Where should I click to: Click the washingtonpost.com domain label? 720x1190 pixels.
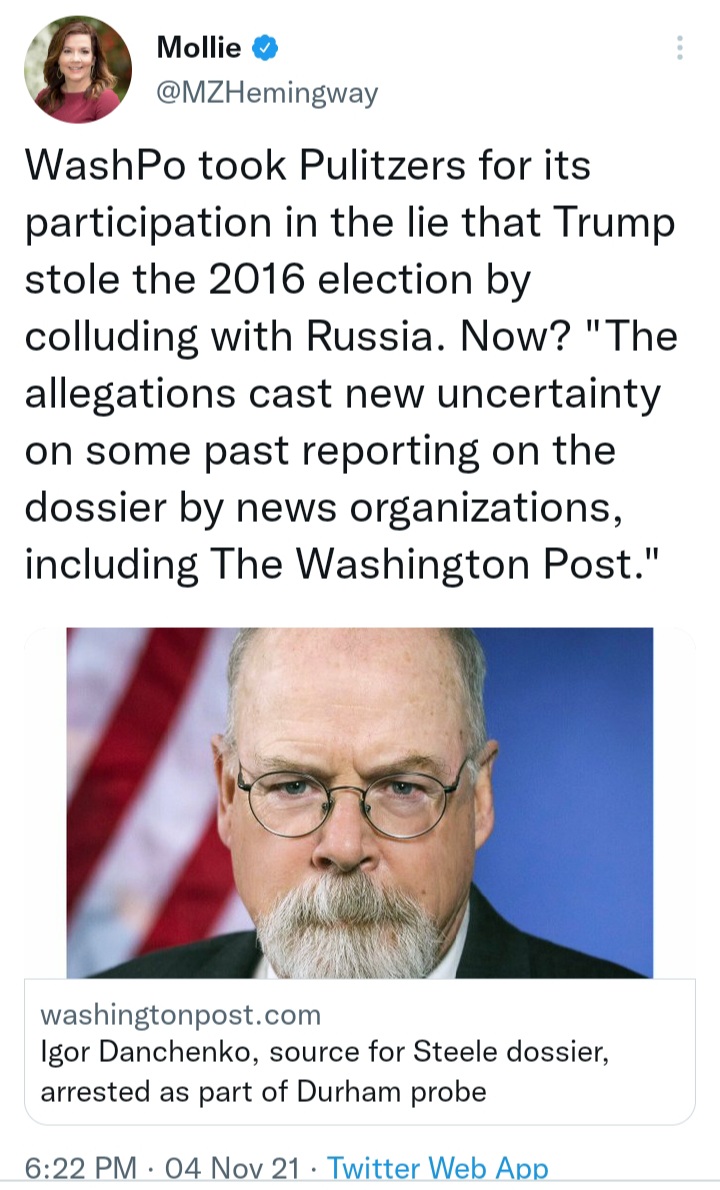(x=181, y=1015)
